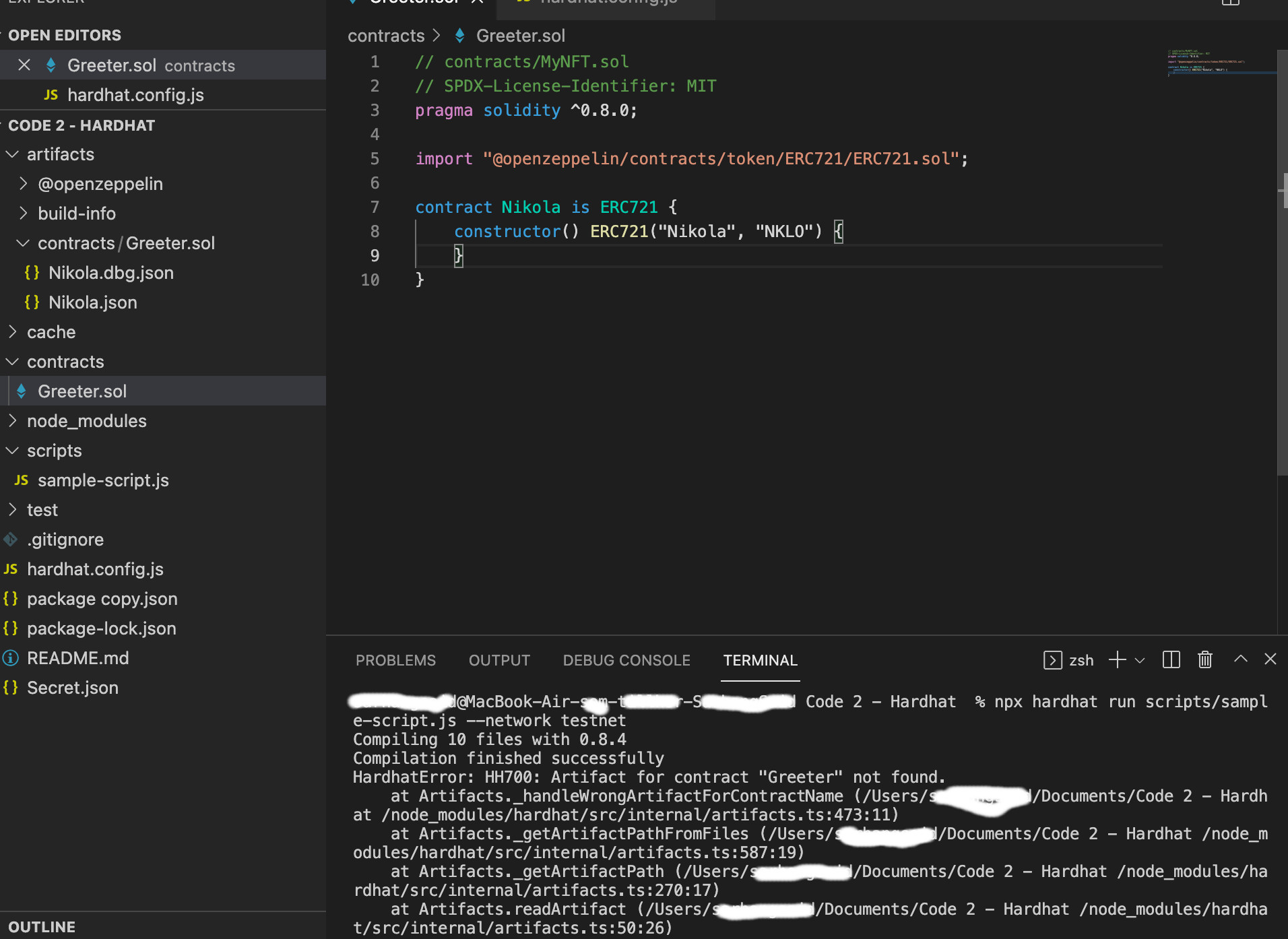Viewport: 1288px width, 939px height.
Task: Select the TERMINAL tab
Action: pyautogui.click(x=760, y=660)
